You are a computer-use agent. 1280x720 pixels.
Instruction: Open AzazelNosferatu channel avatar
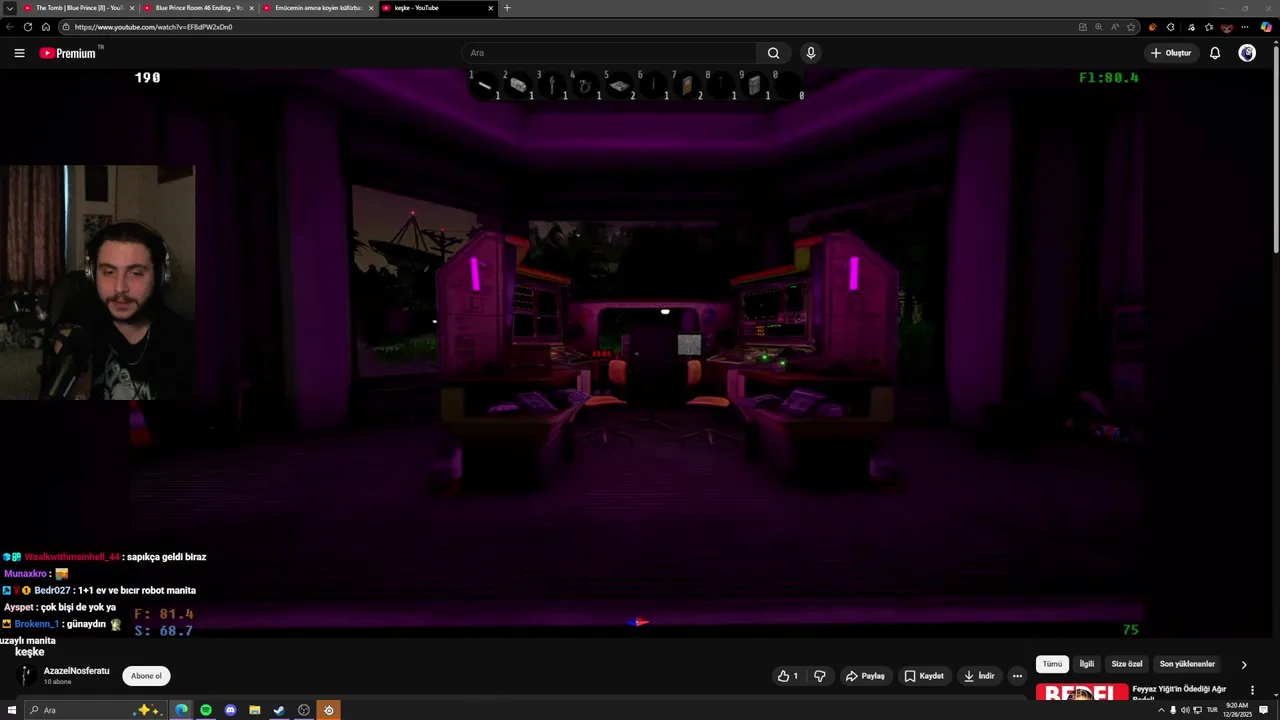(x=28, y=676)
